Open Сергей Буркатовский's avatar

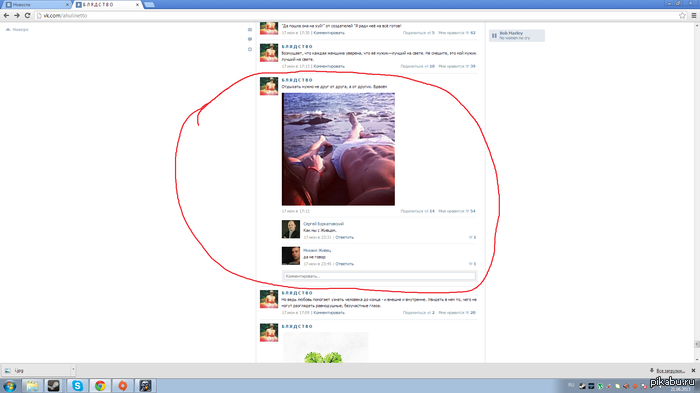tap(291, 229)
